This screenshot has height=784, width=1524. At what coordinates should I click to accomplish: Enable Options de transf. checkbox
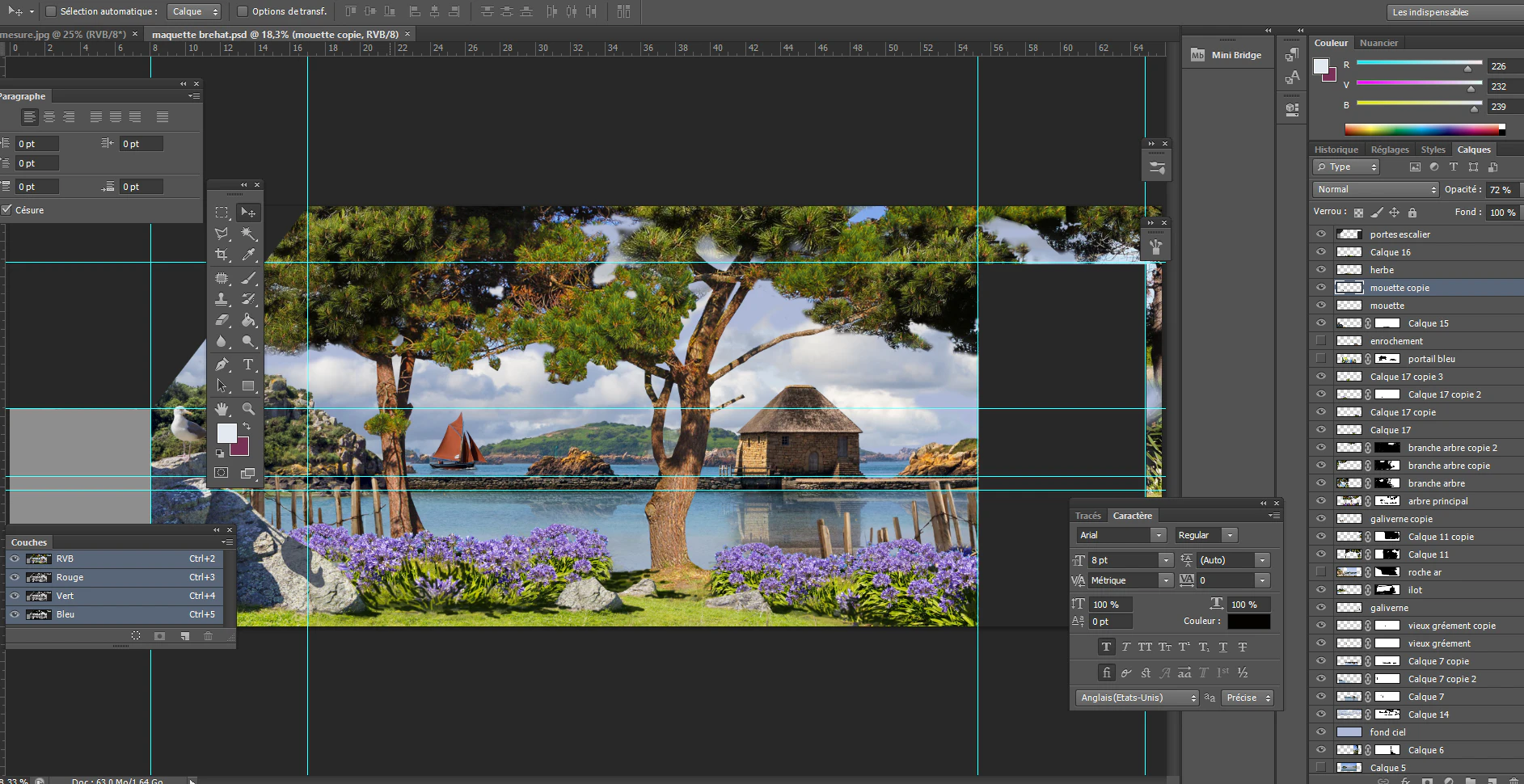(242, 11)
